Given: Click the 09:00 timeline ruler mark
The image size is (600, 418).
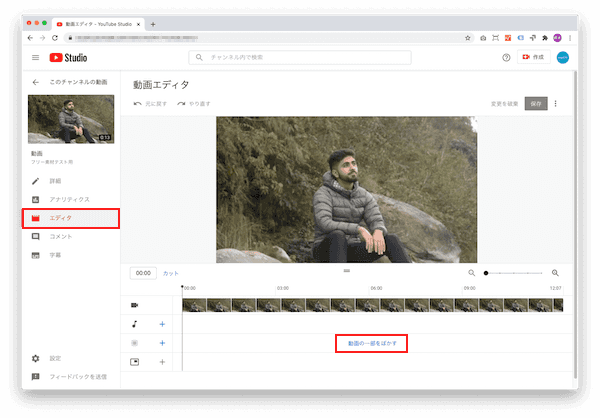Looking at the screenshot, I should point(470,288).
